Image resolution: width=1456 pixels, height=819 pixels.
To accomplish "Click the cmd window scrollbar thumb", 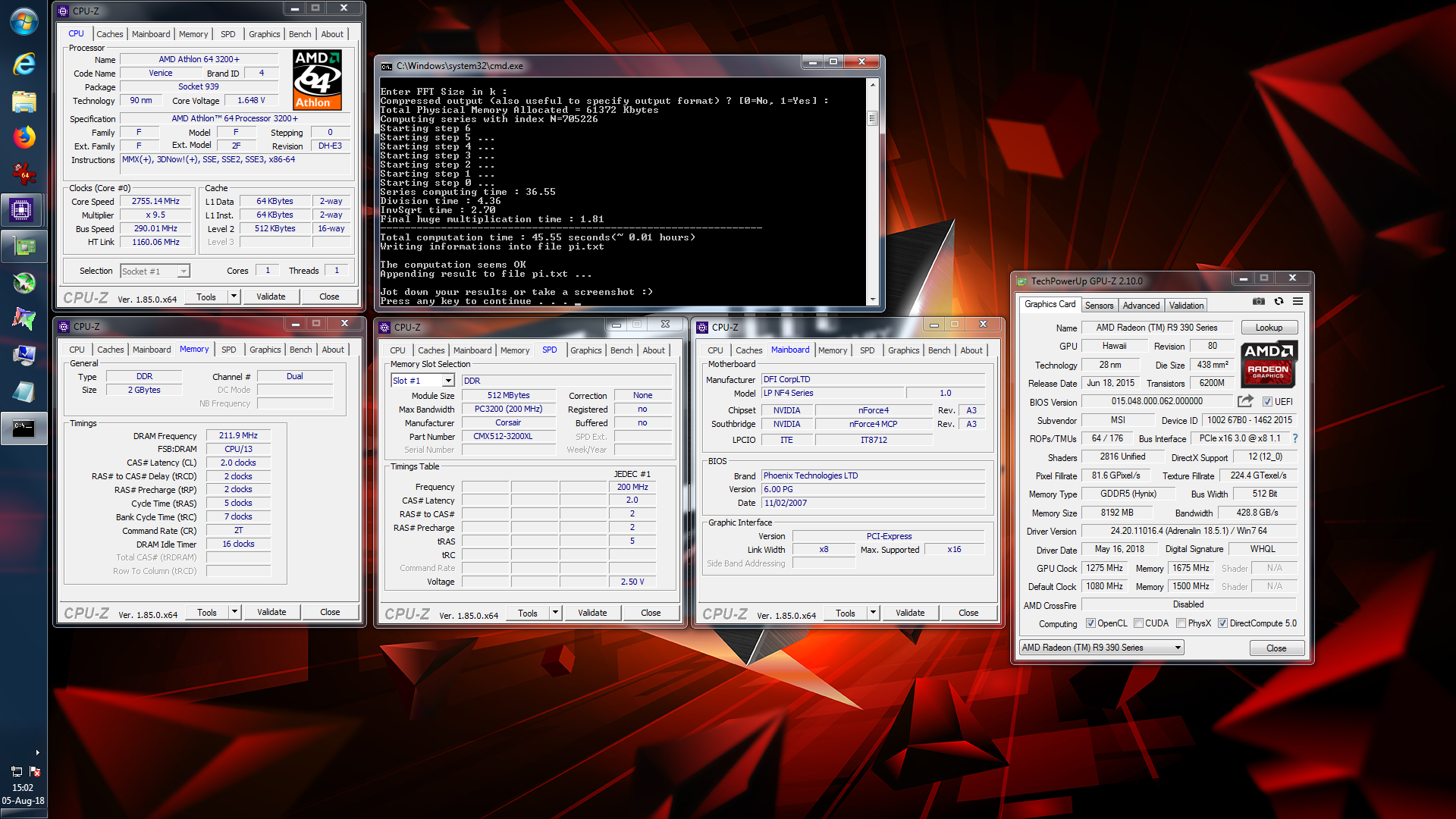I will 872,118.
